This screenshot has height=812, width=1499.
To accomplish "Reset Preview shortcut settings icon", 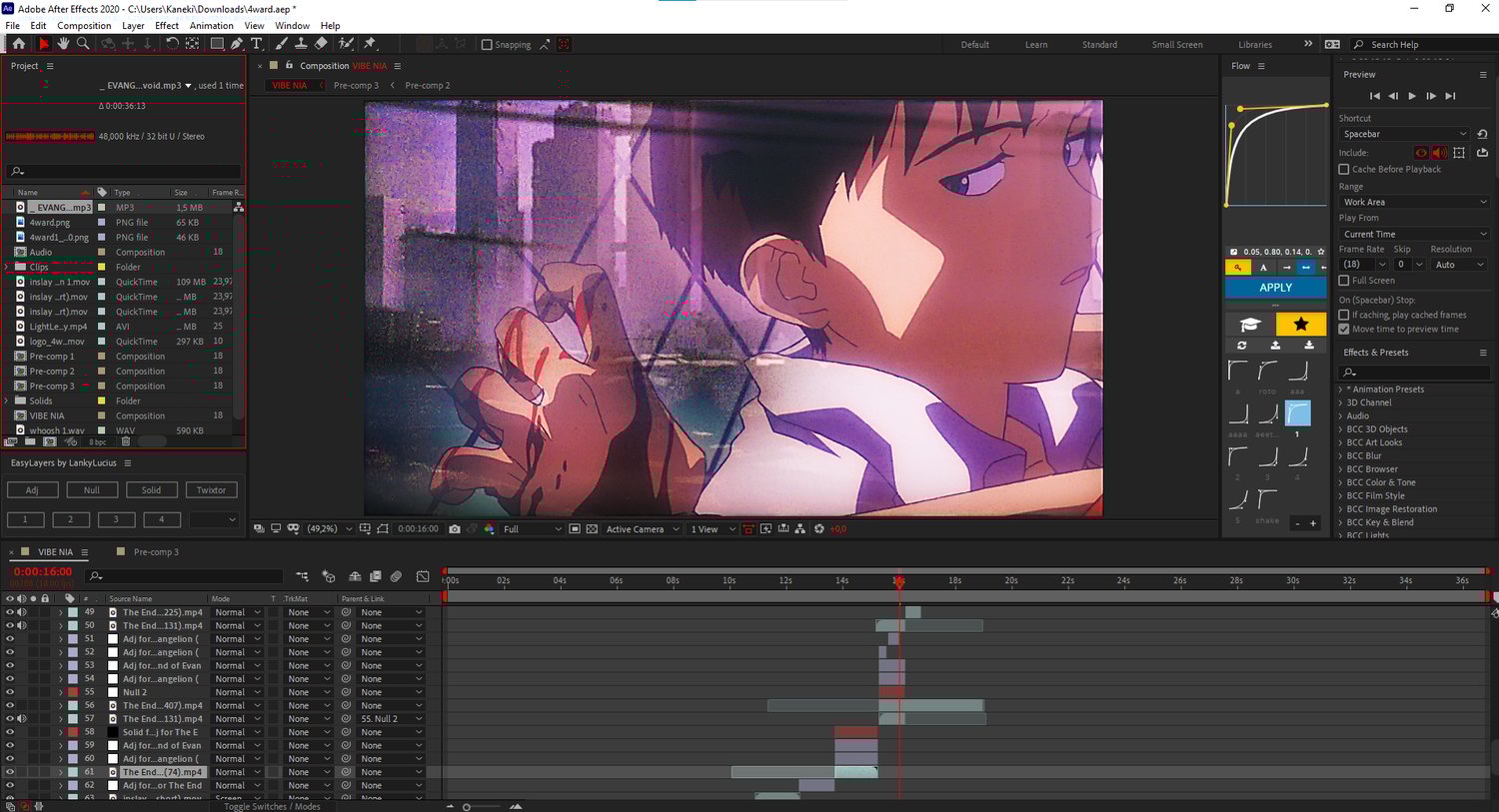I will coord(1482,134).
